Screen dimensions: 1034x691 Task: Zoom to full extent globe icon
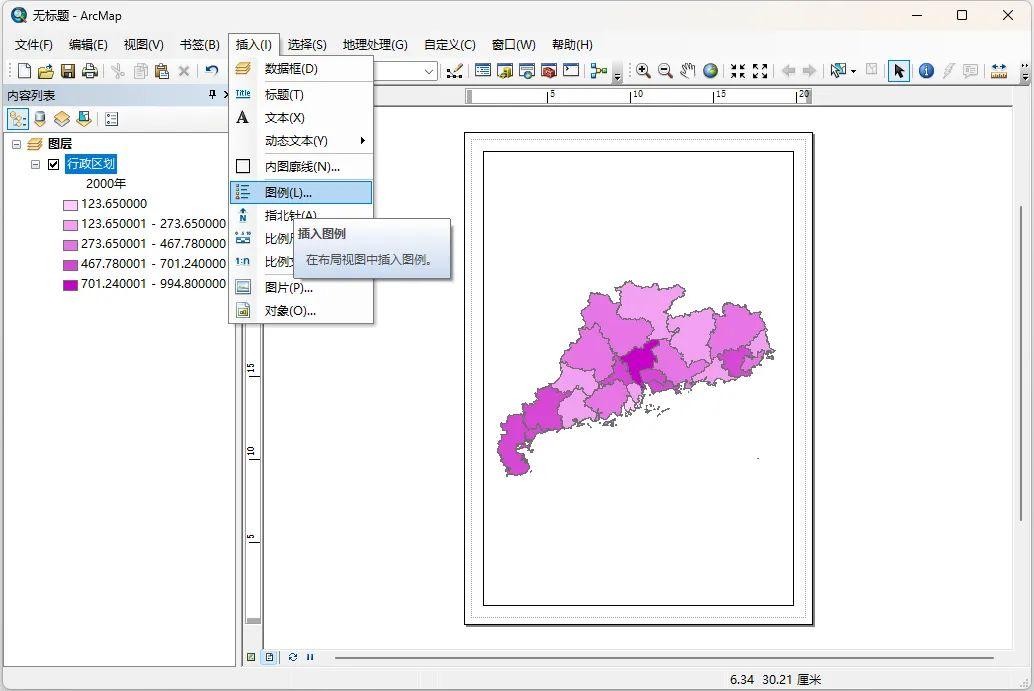(x=710, y=71)
